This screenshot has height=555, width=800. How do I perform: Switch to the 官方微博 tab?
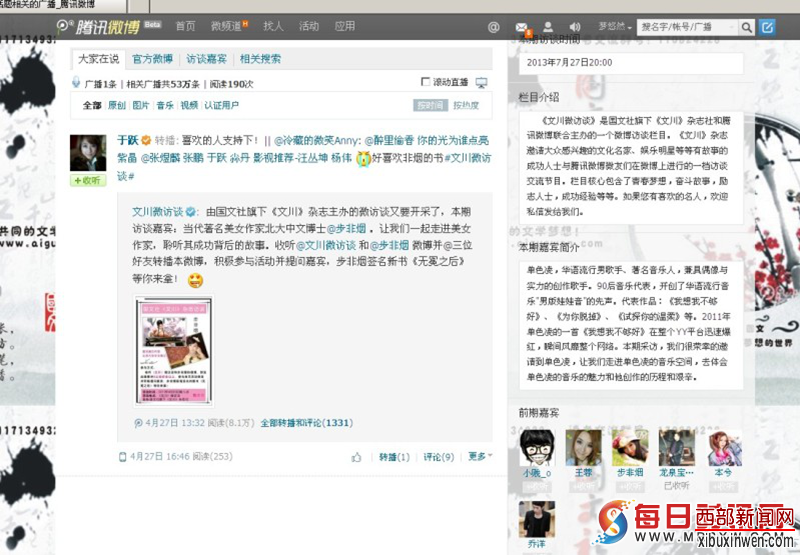153,59
